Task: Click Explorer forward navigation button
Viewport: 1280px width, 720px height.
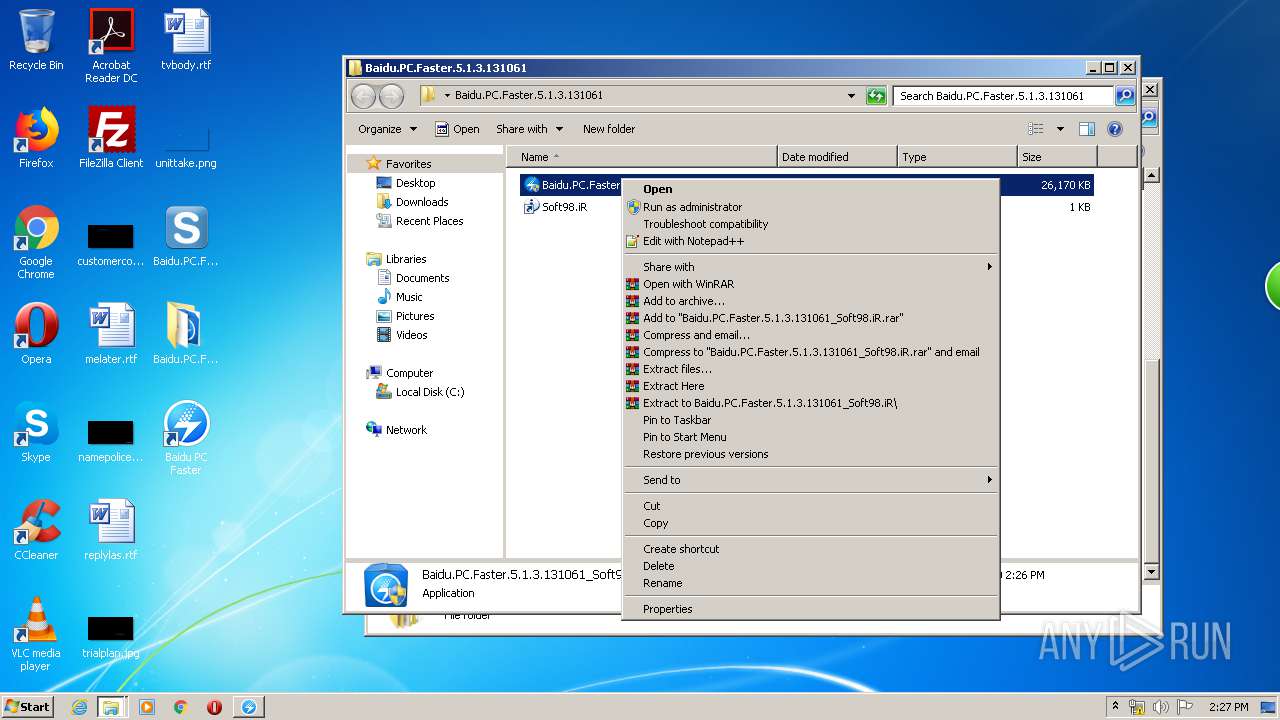Action: [x=391, y=96]
